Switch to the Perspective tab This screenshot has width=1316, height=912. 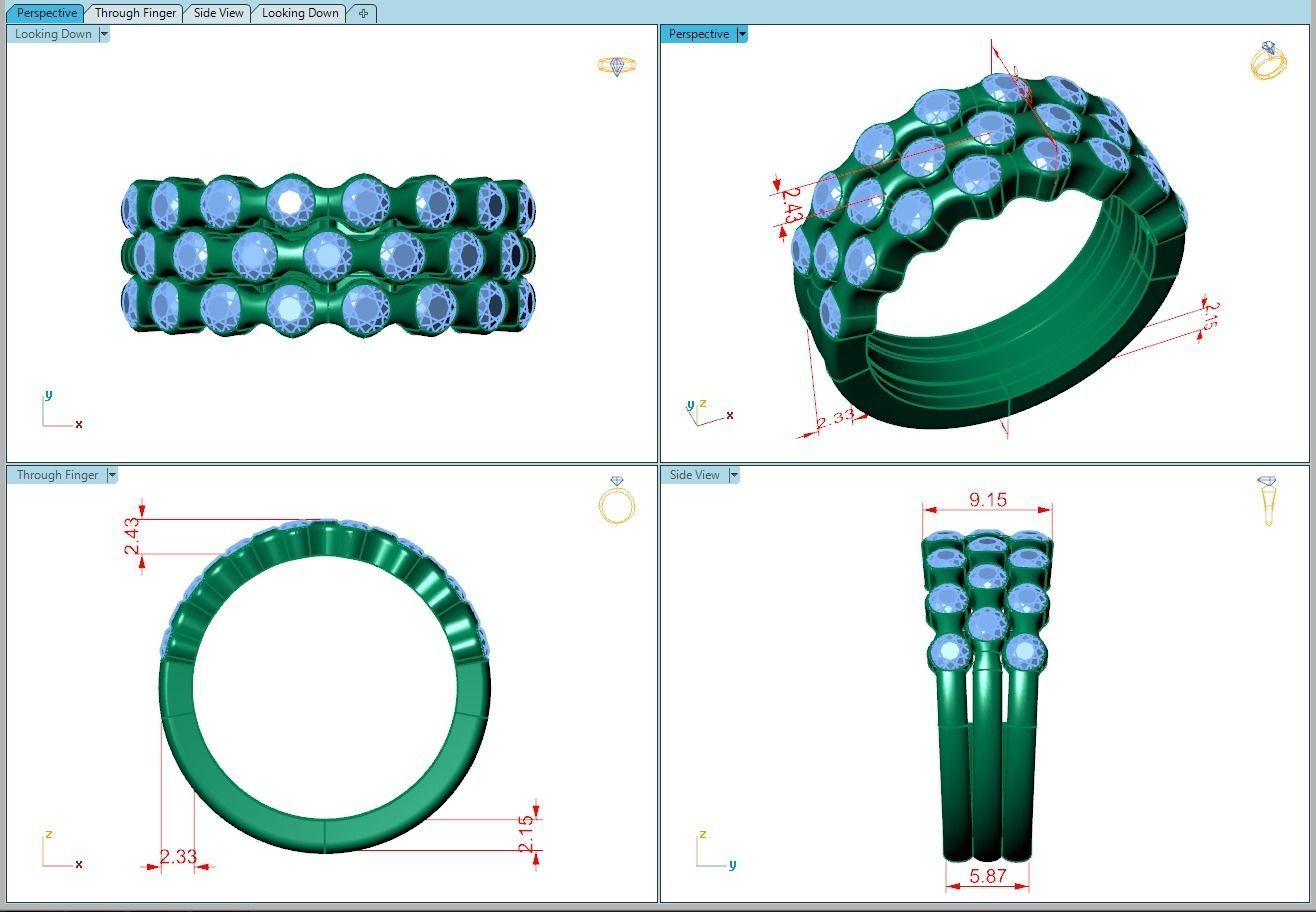(46, 13)
